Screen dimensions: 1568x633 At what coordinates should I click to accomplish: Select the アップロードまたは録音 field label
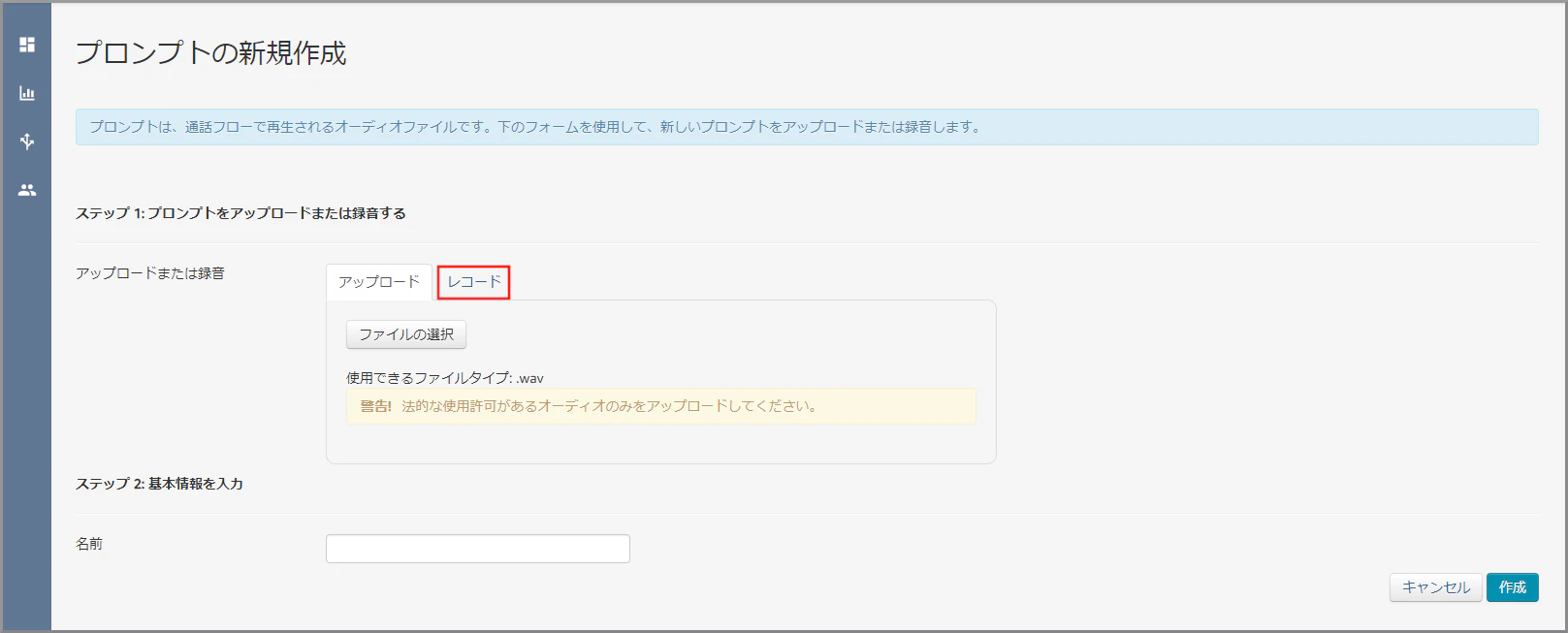point(150,273)
